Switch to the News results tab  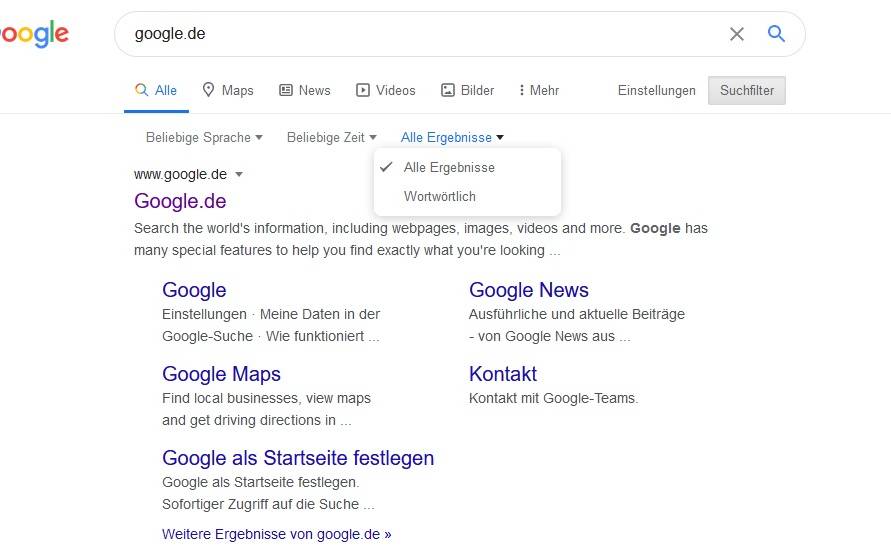[304, 90]
